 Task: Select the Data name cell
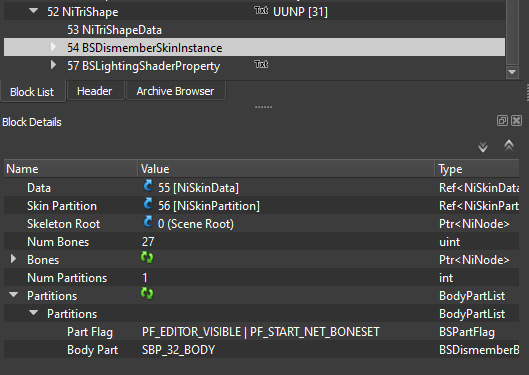coord(39,188)
